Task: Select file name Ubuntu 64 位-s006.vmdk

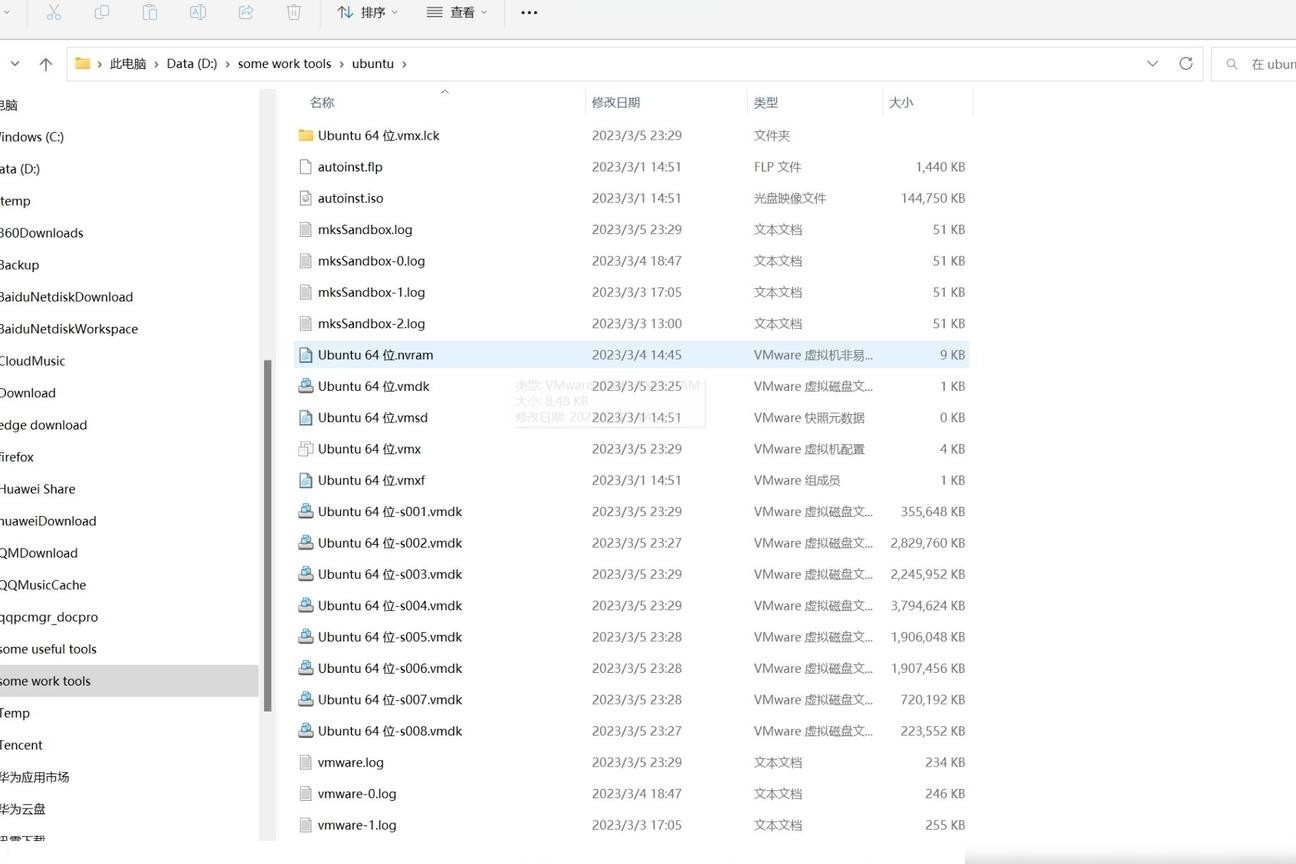Action: pyautogui.click(x=390, y=668)
